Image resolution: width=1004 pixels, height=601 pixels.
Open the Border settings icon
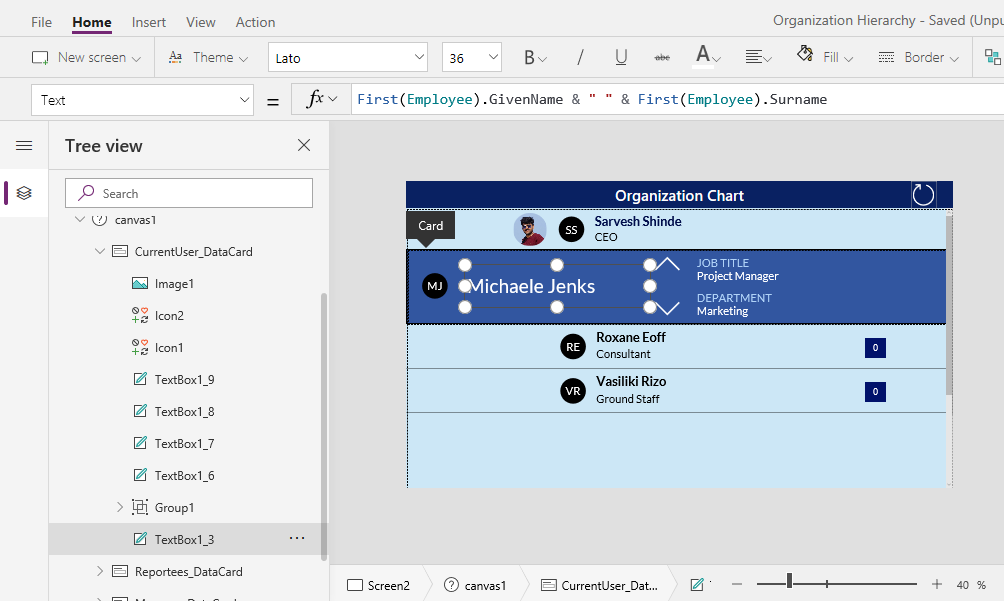(x=914, y=57)
